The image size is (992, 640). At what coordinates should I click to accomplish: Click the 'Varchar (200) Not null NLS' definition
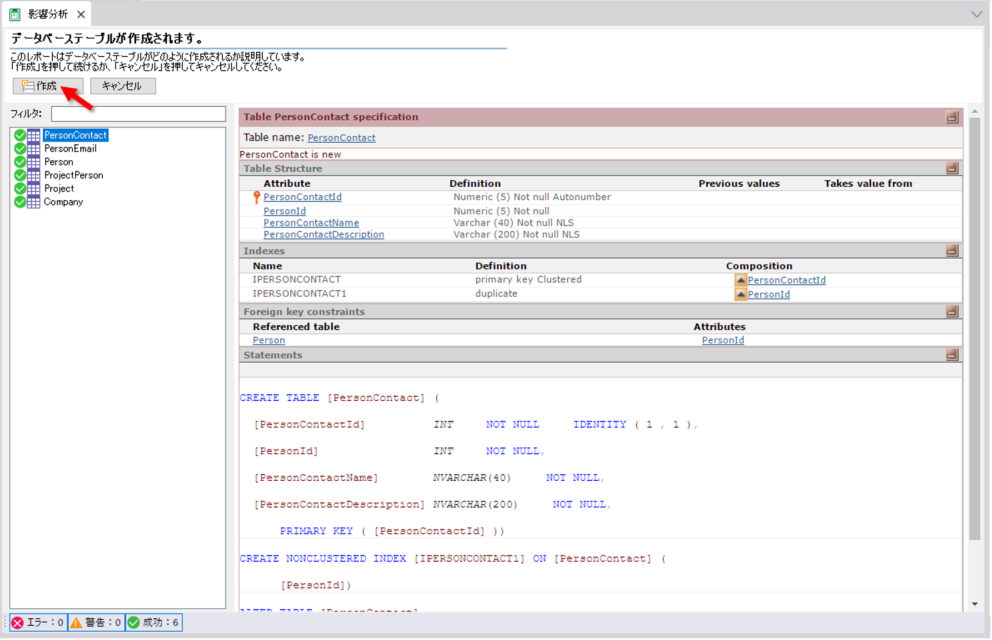coord(516,235)
